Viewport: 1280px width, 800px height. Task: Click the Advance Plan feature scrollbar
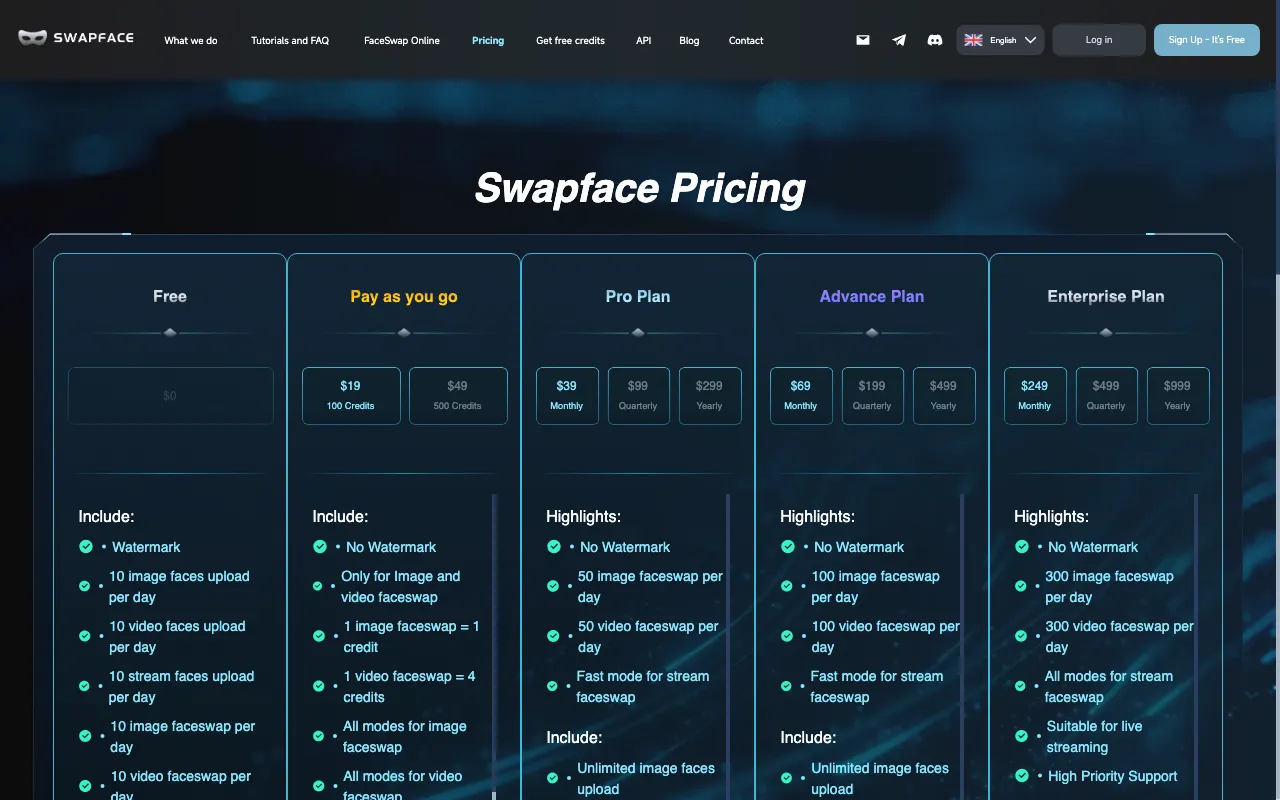tap(962, 646)
